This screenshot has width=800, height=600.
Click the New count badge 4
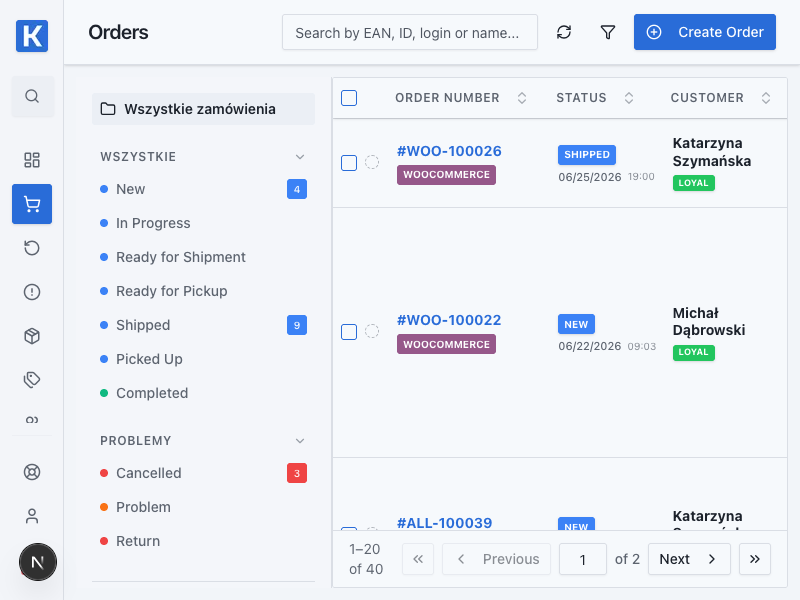click(x=297, y=189)
